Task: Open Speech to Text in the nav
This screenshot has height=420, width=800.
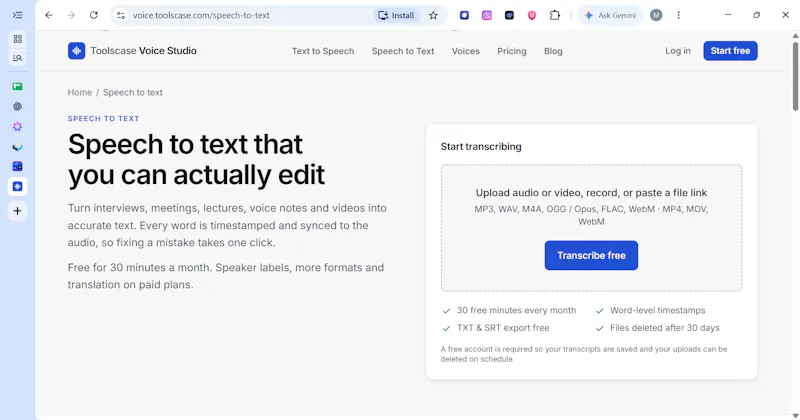Action: point(403,51)
